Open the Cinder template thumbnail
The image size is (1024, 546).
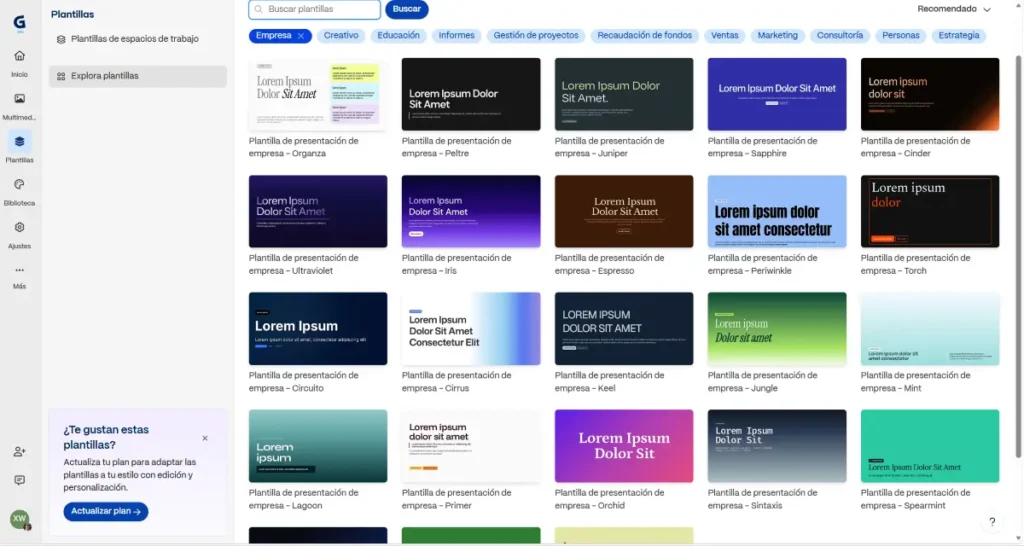(x=930, y=94)
